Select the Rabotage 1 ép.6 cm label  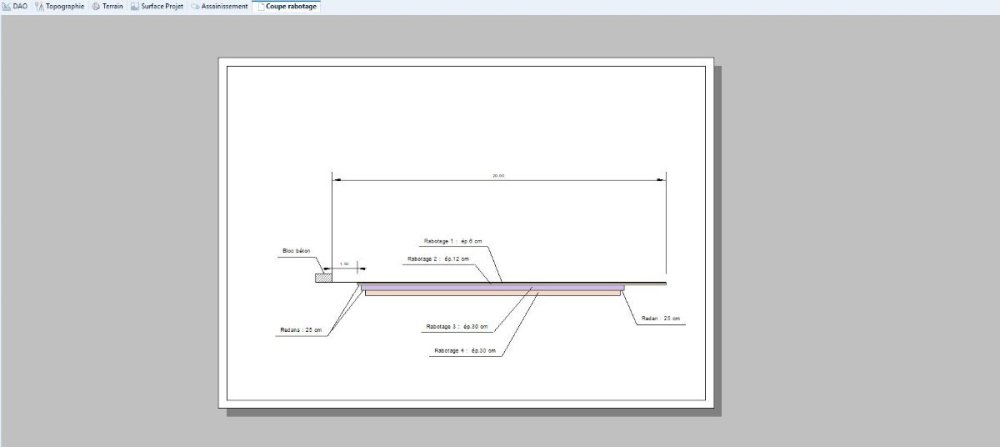point(453,241)
